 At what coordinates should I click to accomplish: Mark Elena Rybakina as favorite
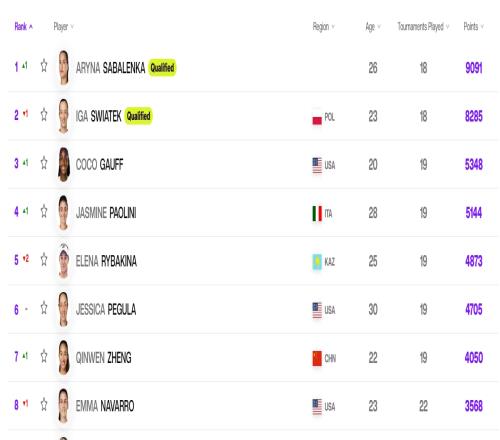44,259
